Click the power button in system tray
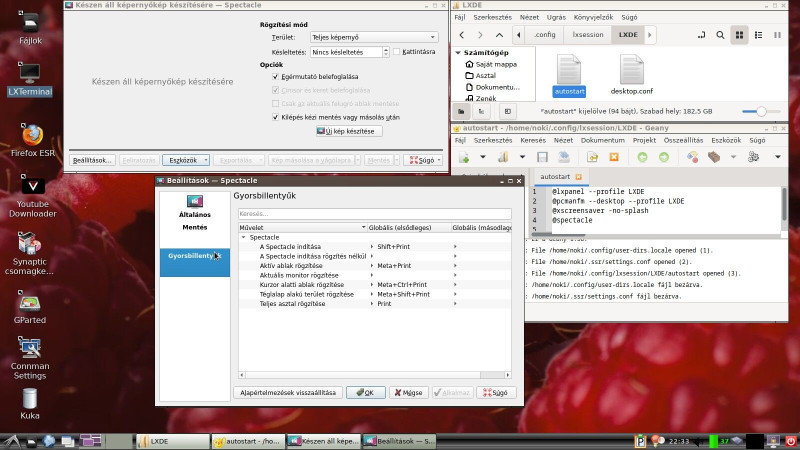 (x=791, y=441)
